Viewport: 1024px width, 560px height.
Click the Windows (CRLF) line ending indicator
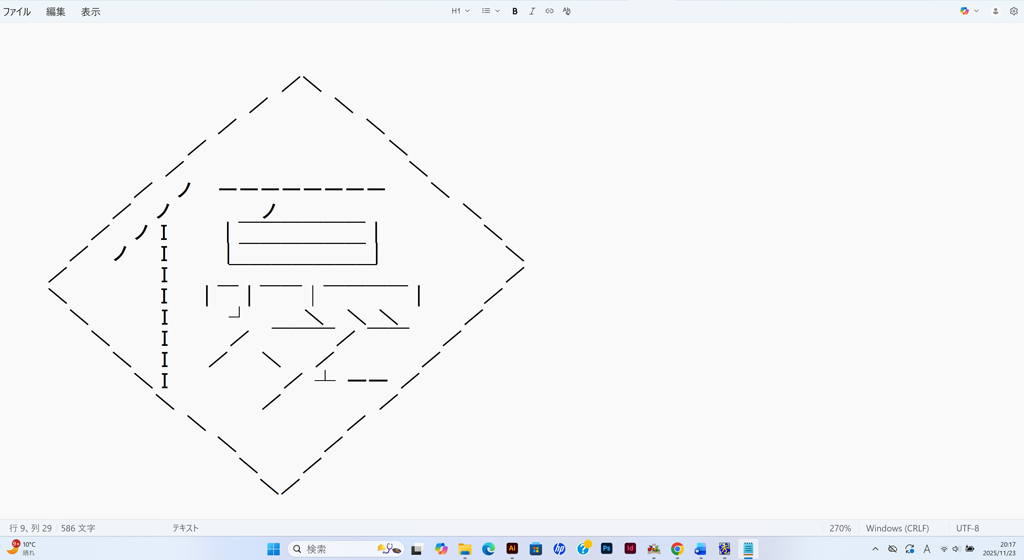coord(897,528)
